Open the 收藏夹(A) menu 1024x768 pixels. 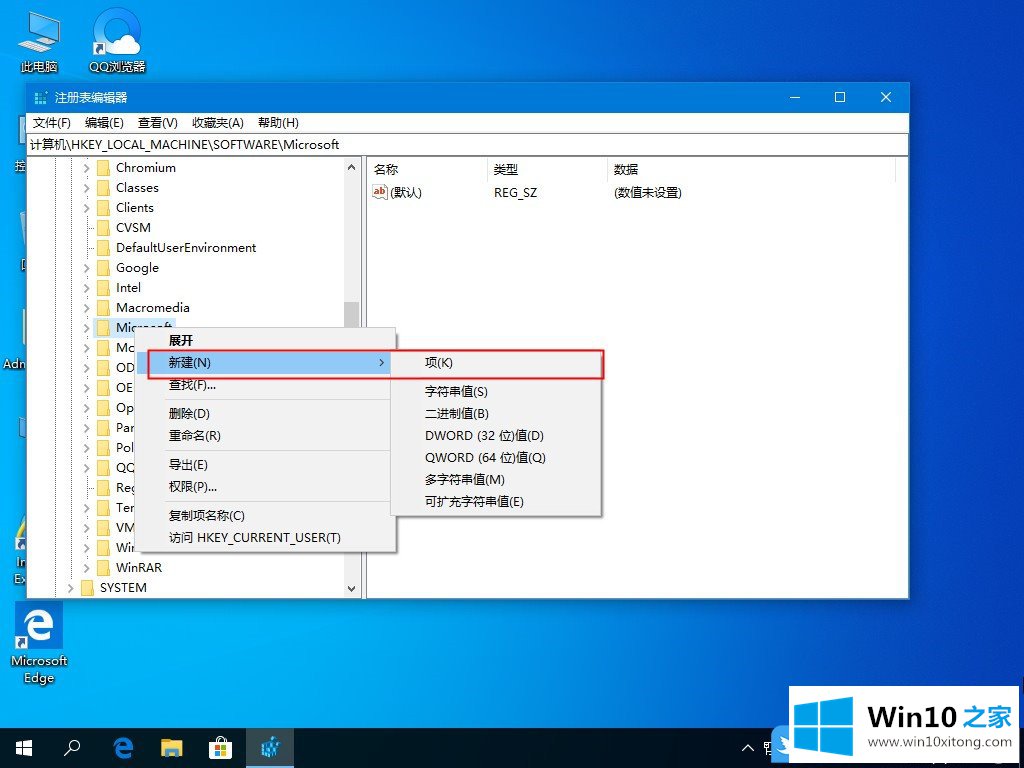tap(217, 123)
